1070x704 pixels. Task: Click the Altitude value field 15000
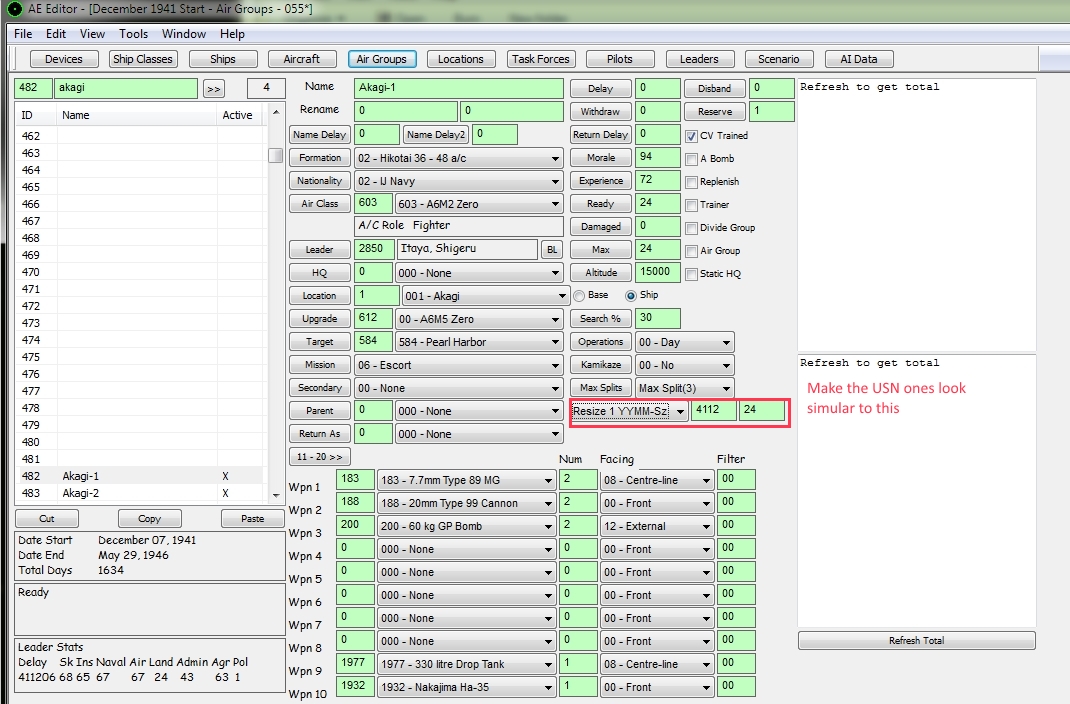(658, 272)
